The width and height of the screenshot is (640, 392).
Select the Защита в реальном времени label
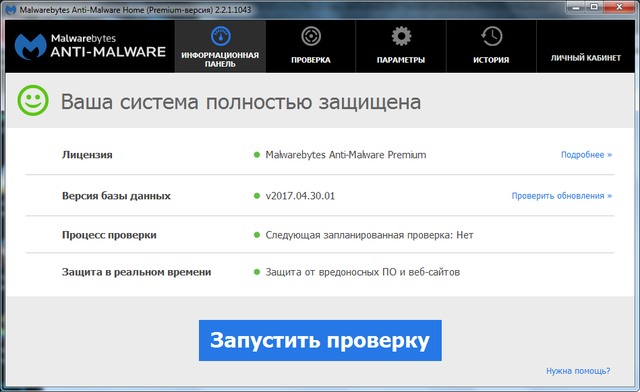pyautogui.click(x=136, y=272)
